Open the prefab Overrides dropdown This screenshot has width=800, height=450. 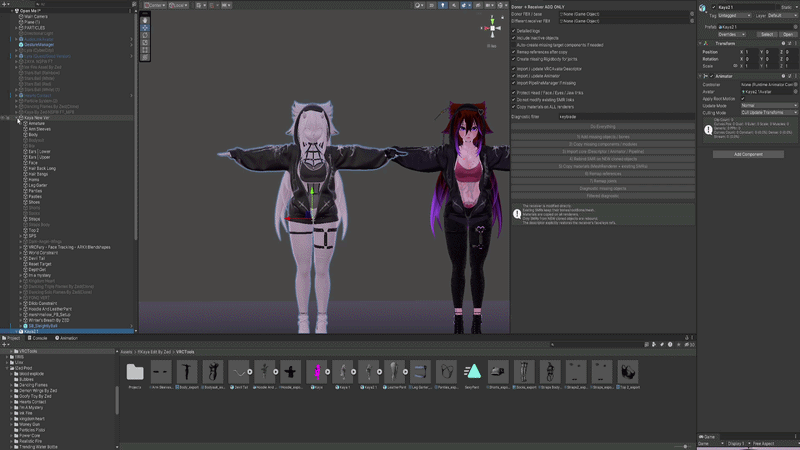coord(732,35)
